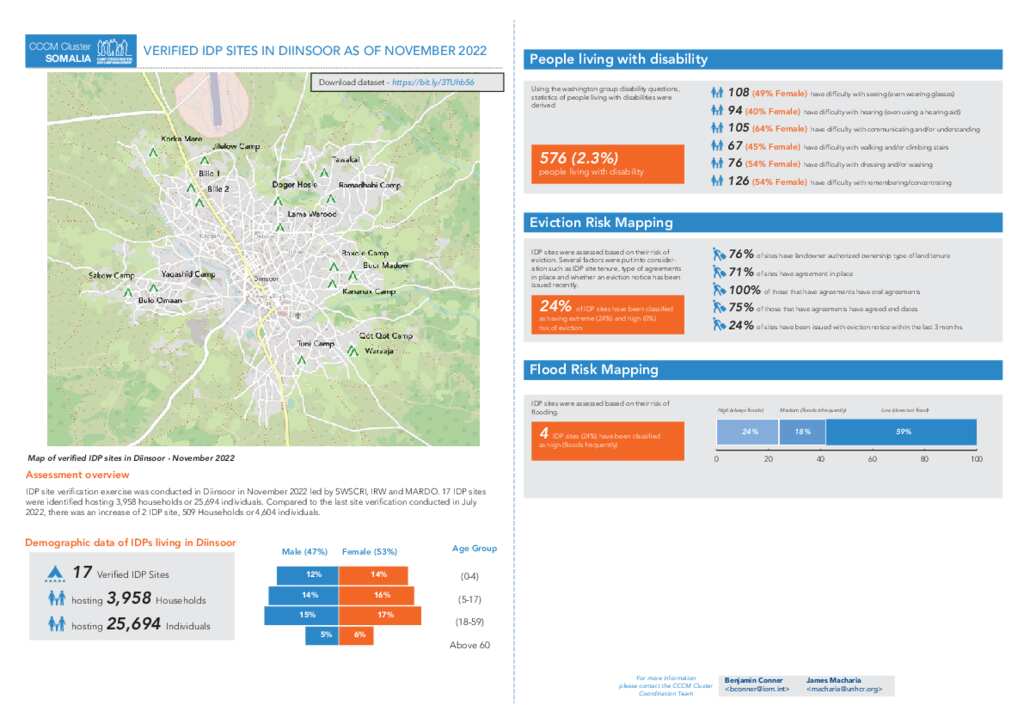The width and height of the screenshot is (1024, 724).
Task: Click the female 17% bar for age 18-59
Action: (380, 615)
